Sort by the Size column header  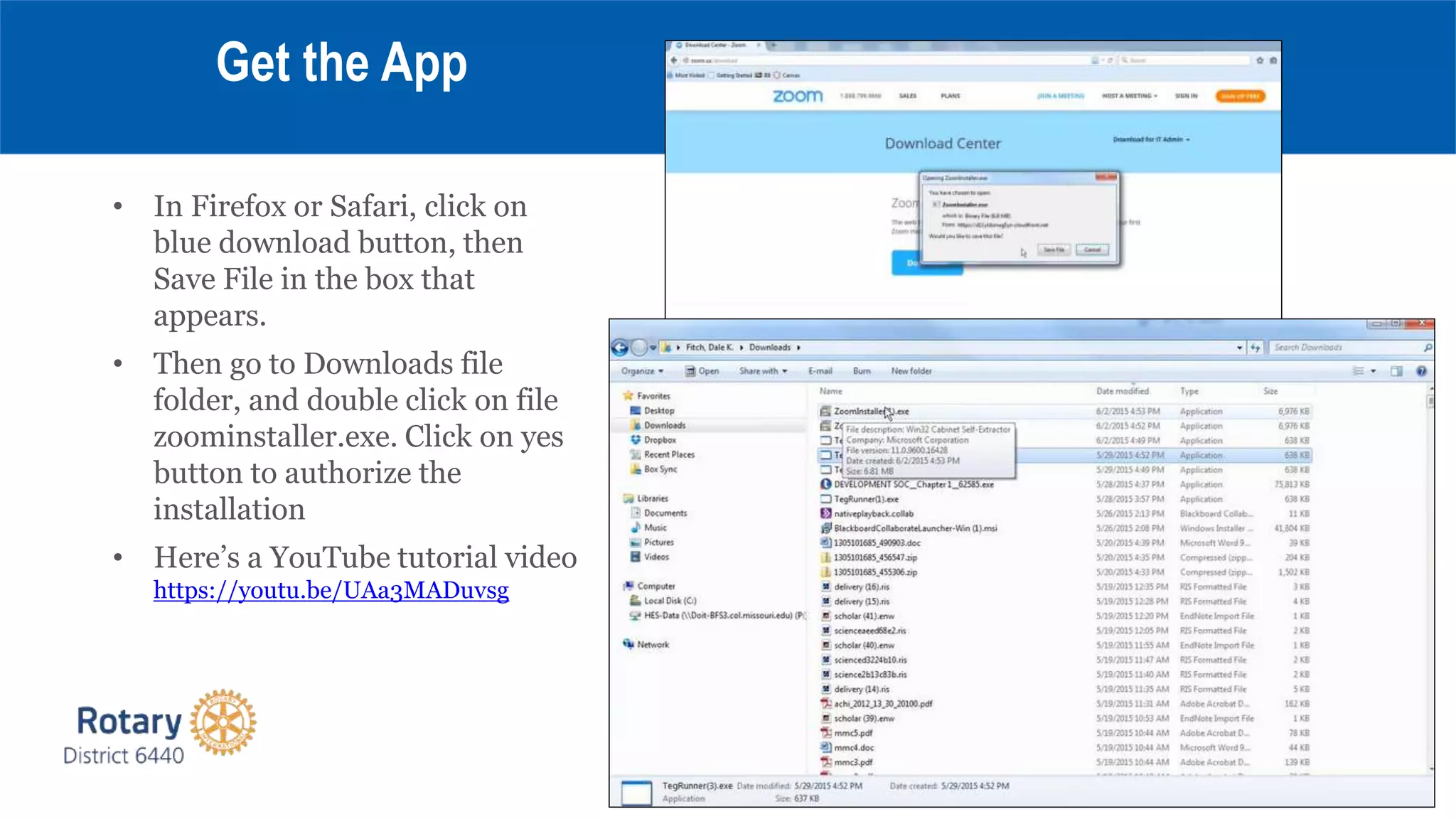[1271, 391]
